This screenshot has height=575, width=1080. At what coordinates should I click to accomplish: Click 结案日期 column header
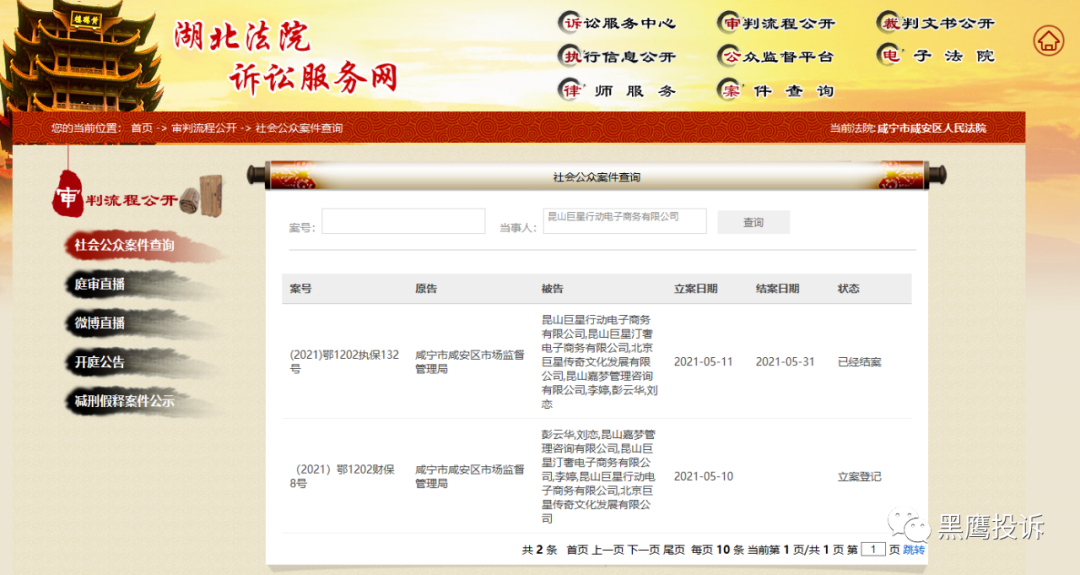(778, 289)
